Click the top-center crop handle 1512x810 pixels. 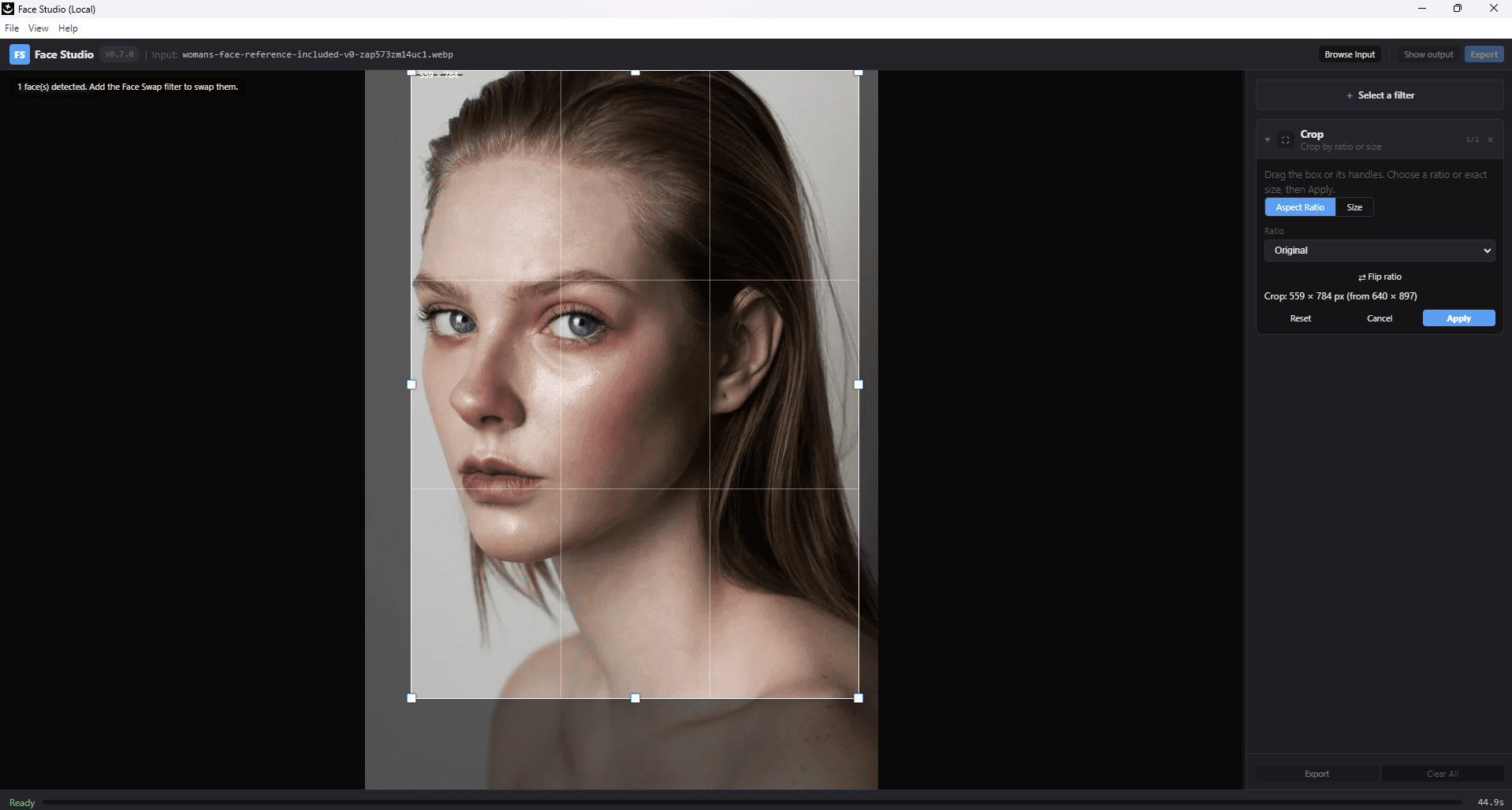coord(635,72)
